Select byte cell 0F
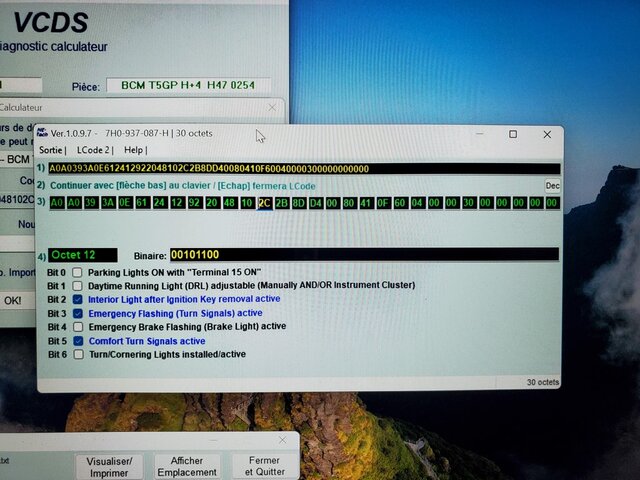 (x=383, y=203)
